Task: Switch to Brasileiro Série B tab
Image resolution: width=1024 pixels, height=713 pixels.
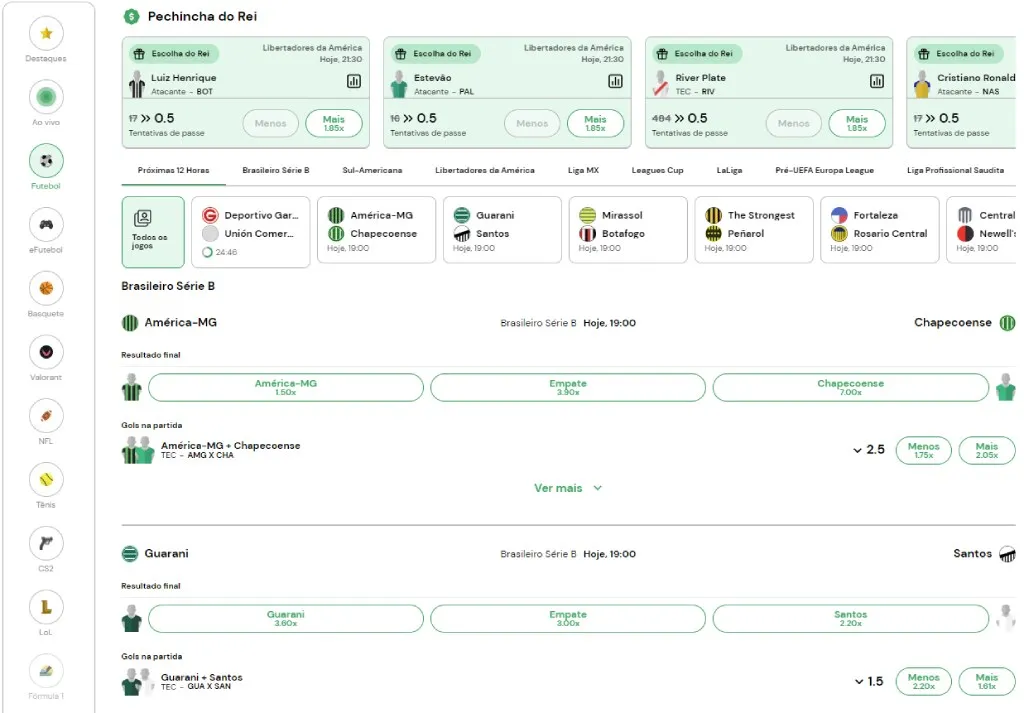Action: click(x=276, y=170)
